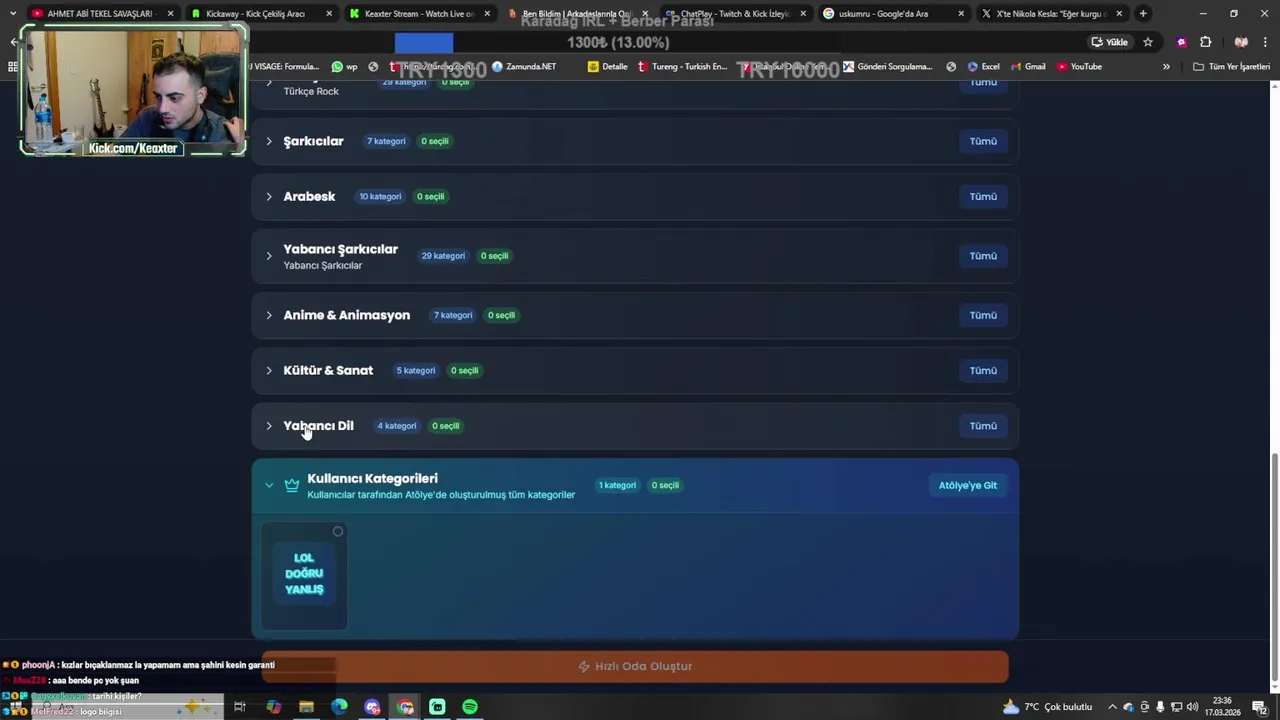
Task: Open the Excel bookmark
Action: pos(982,67)
